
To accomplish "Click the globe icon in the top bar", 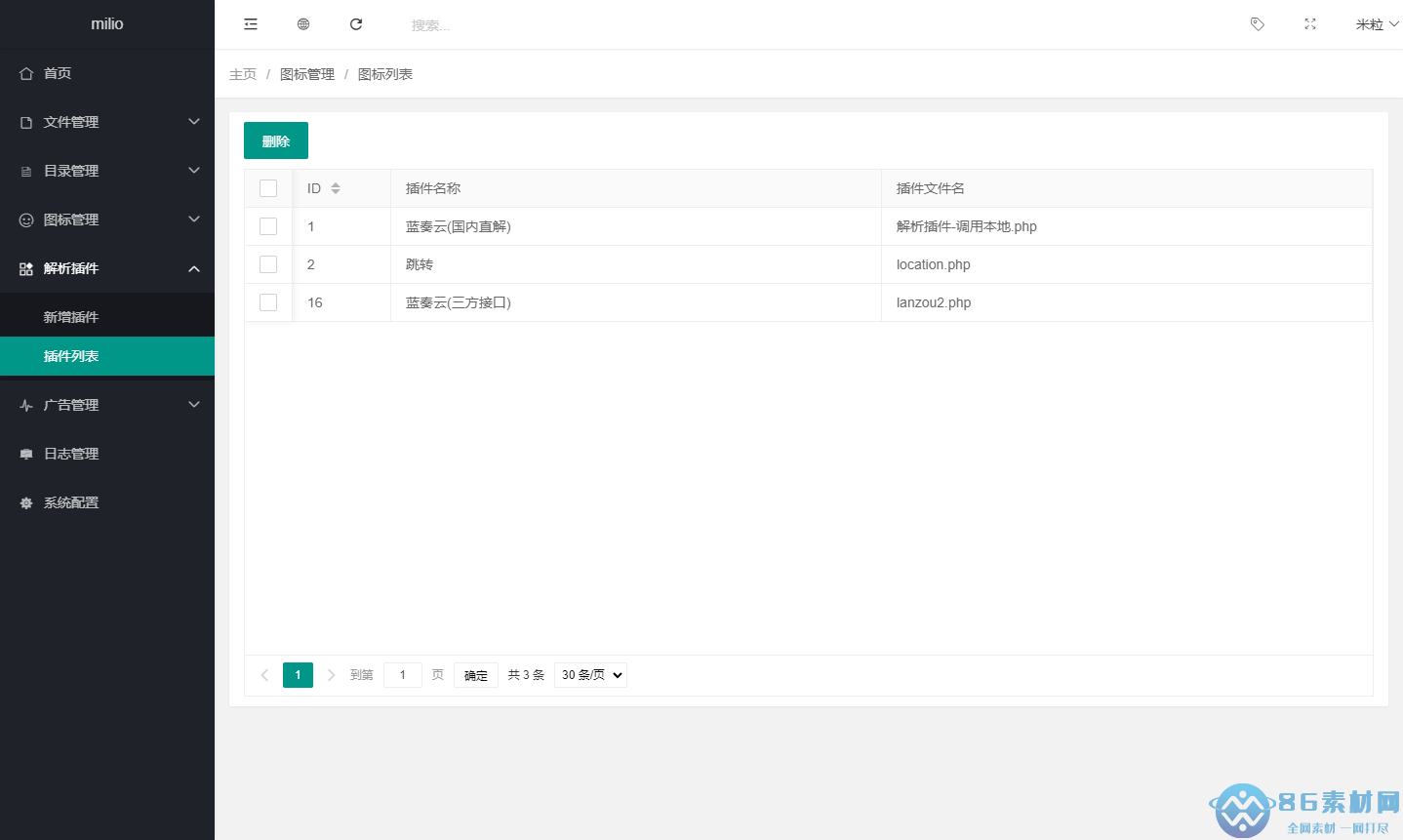I will tap(303, 24).
